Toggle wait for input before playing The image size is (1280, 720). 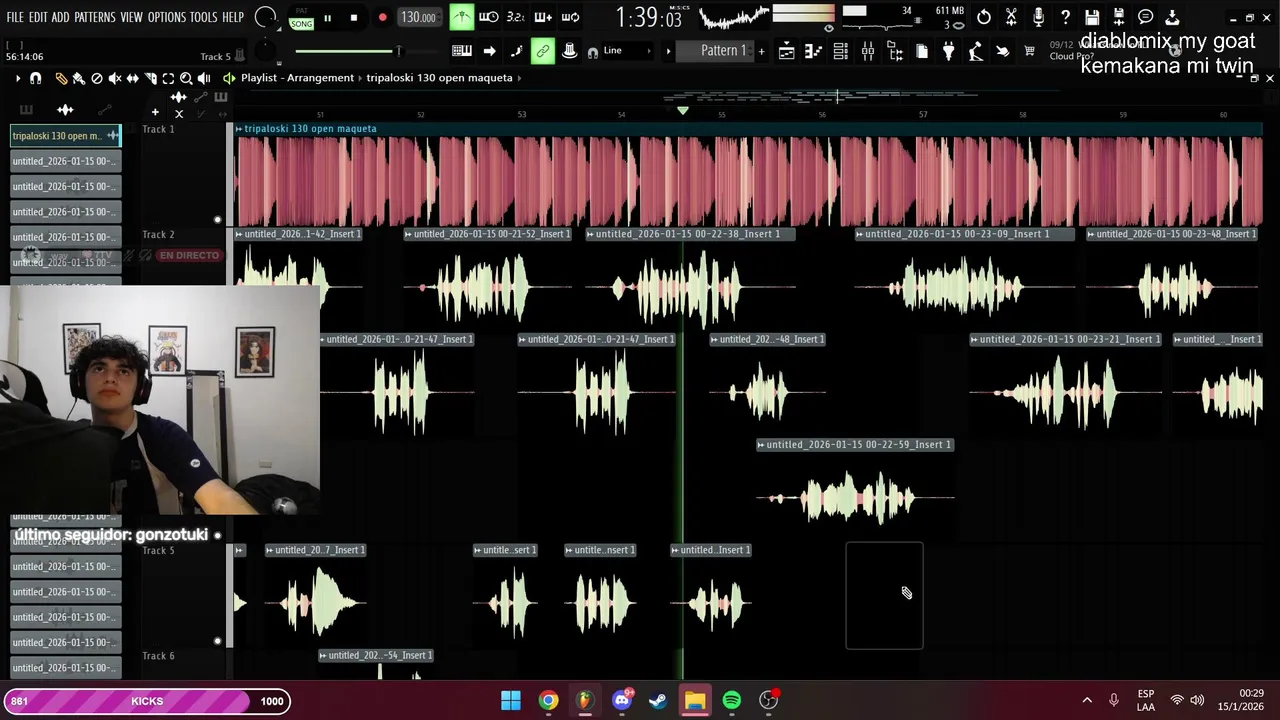[x=488, y=17]
